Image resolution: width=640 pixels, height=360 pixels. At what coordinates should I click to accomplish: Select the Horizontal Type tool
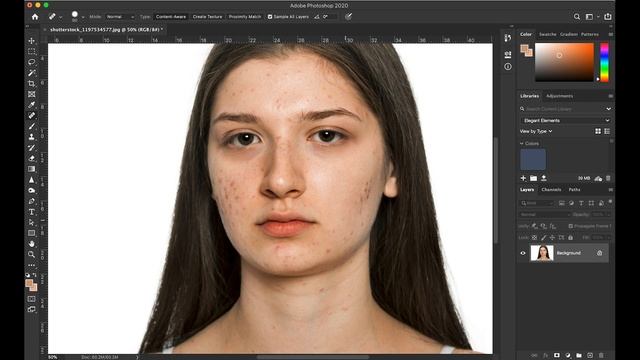pyautogui.click(x=31, y=212)
